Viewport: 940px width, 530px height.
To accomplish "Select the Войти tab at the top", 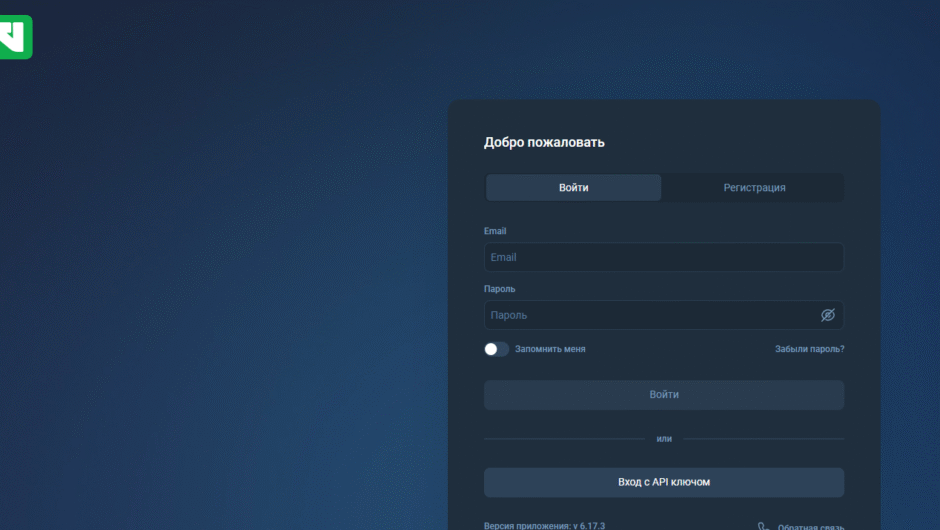I will (x=573, y=188).
